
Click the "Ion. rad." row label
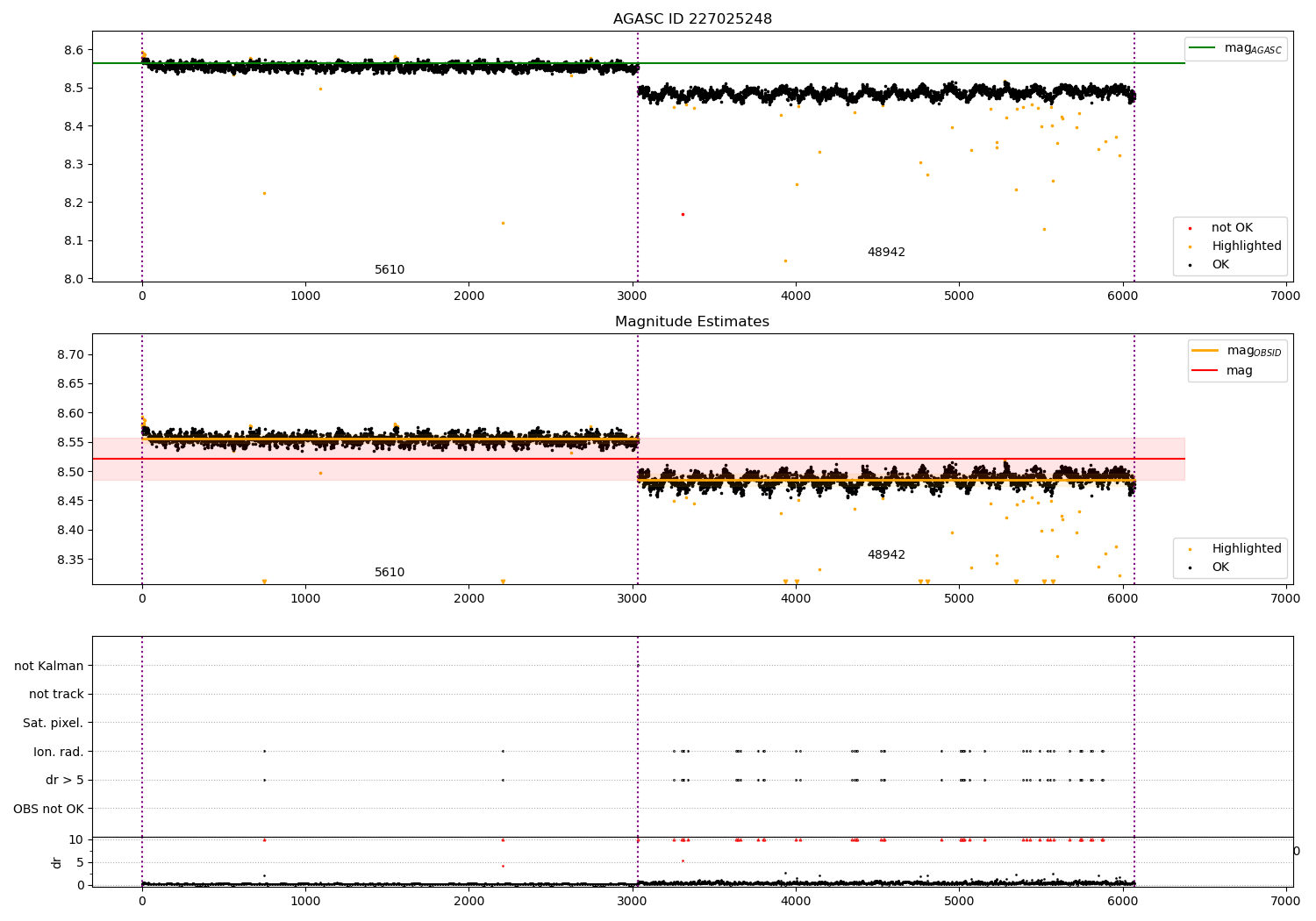[x=59, y=753]
